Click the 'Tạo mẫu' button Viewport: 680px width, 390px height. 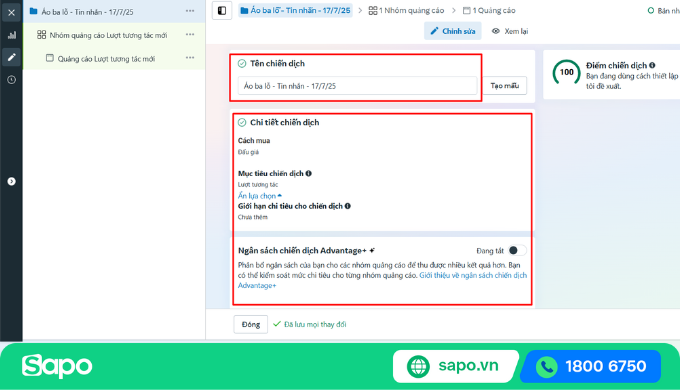505,86
